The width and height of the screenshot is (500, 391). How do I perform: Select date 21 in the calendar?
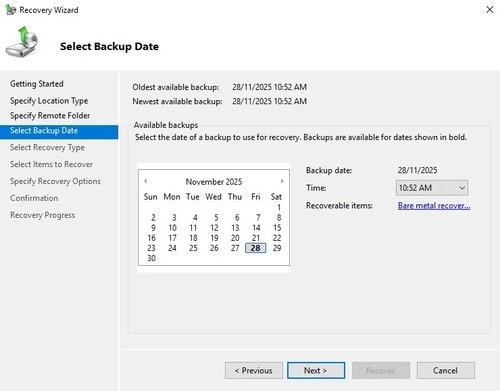coord(256,238)
